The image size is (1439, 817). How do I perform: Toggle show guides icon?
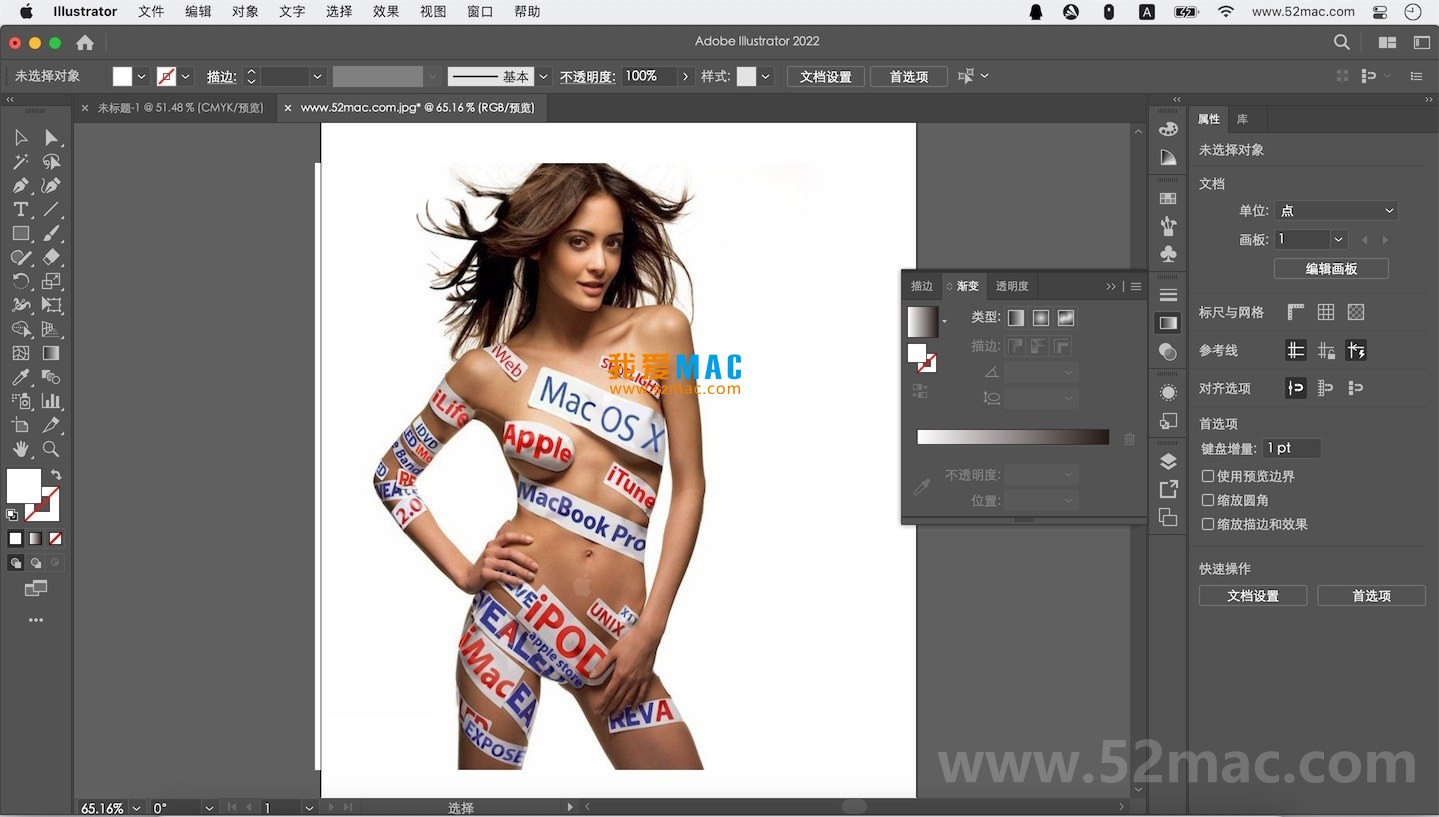point(1296,350)
